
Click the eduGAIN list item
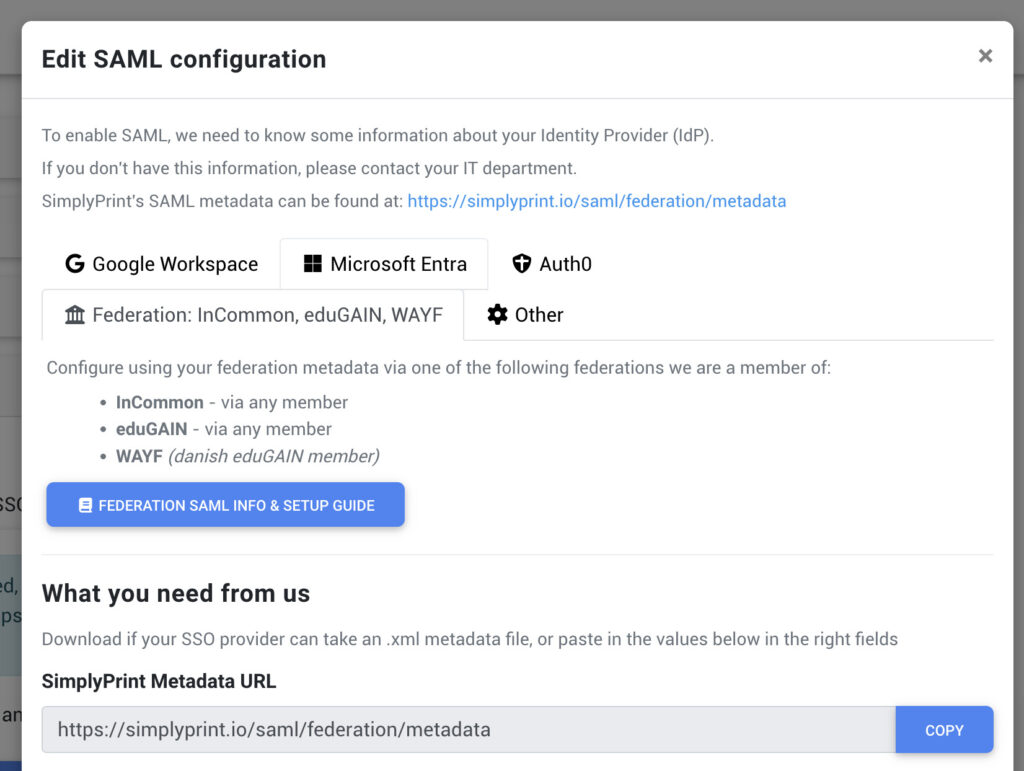click(224, 429)
